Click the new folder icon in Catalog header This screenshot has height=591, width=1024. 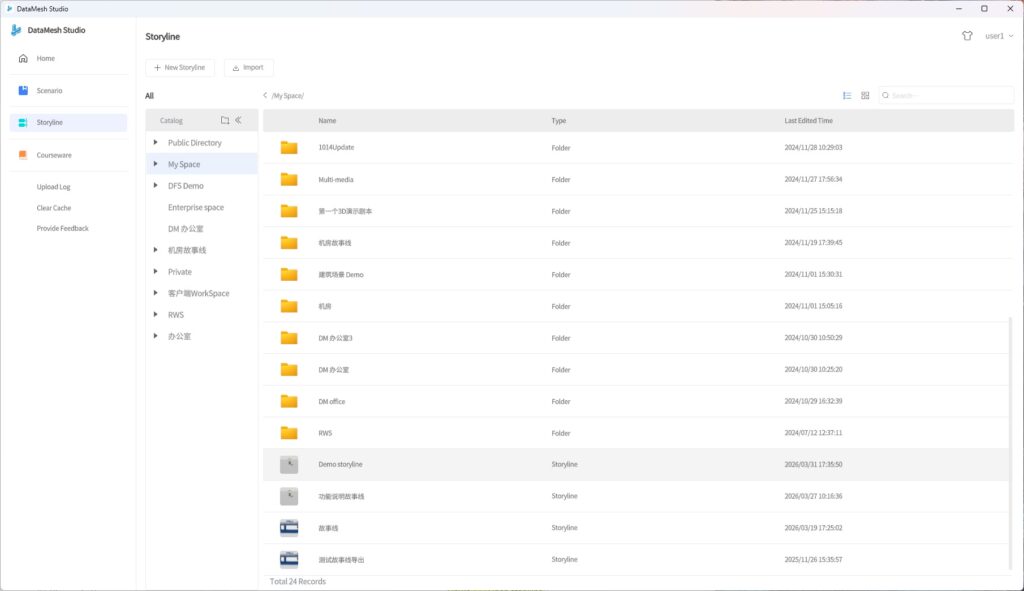pyautogui.click(x=225, y=120)
